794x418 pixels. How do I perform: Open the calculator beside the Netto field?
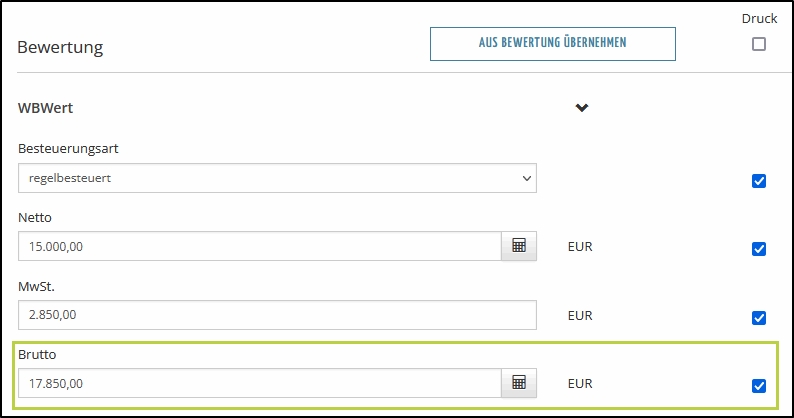519,246
